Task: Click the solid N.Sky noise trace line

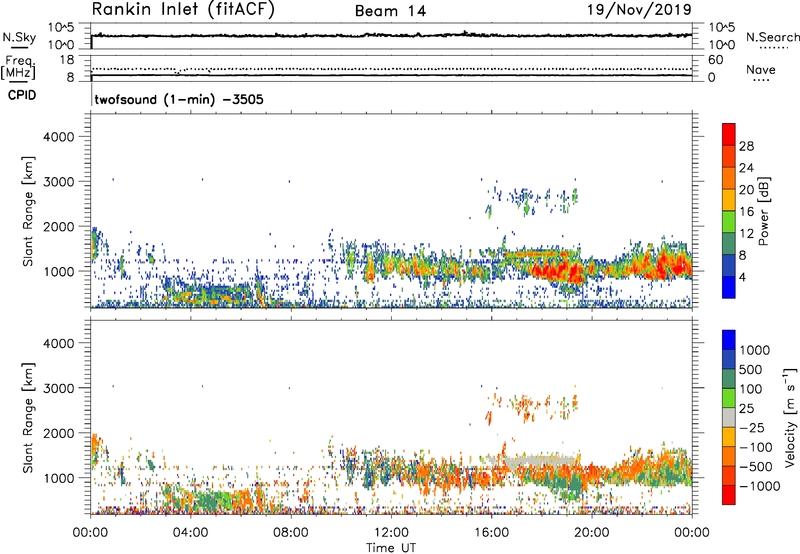Action: [x=392, y=35]
